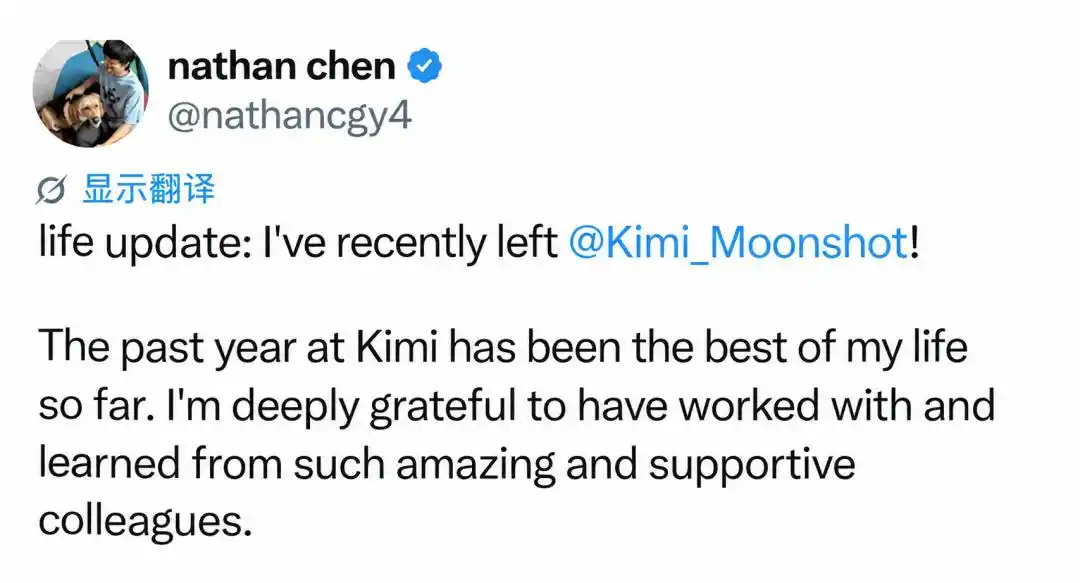Click the word 'grateful' in the tweet
The width and height of the screenshot is (1080, 583).
coord(442,407)
